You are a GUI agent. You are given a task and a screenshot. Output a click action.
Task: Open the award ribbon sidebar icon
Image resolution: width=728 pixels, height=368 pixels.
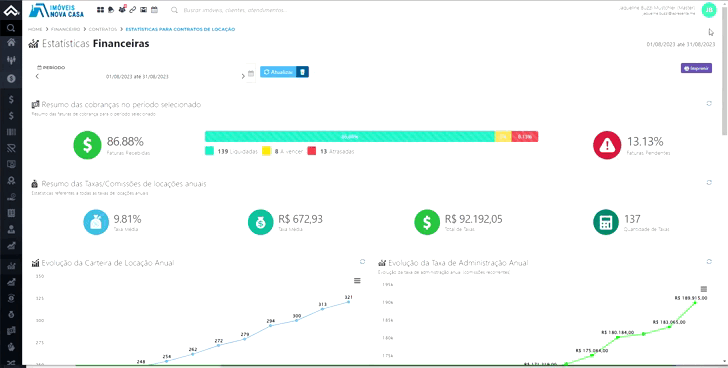11,181
